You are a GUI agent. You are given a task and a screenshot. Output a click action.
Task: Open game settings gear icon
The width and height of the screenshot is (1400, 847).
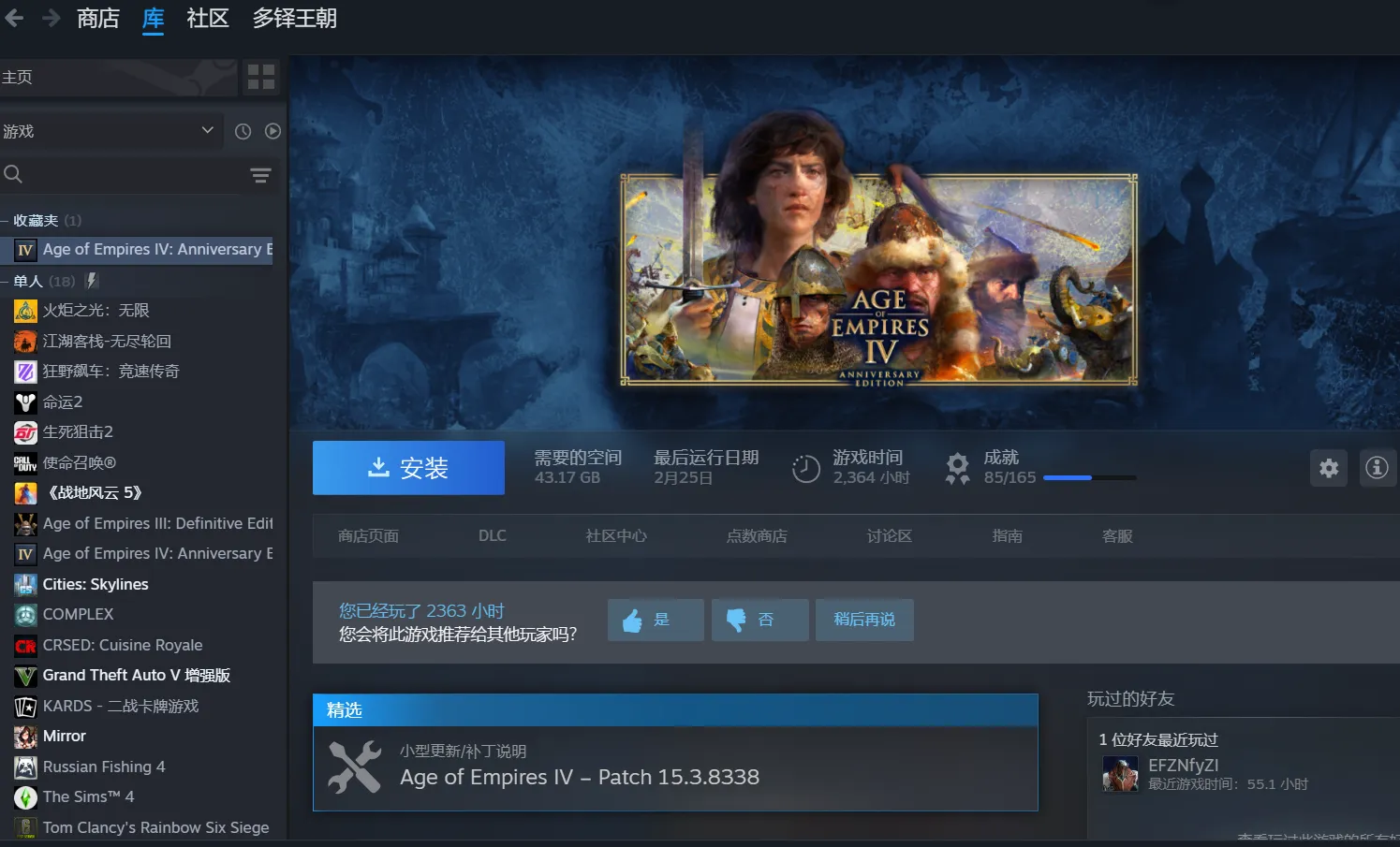(1328, 468)
